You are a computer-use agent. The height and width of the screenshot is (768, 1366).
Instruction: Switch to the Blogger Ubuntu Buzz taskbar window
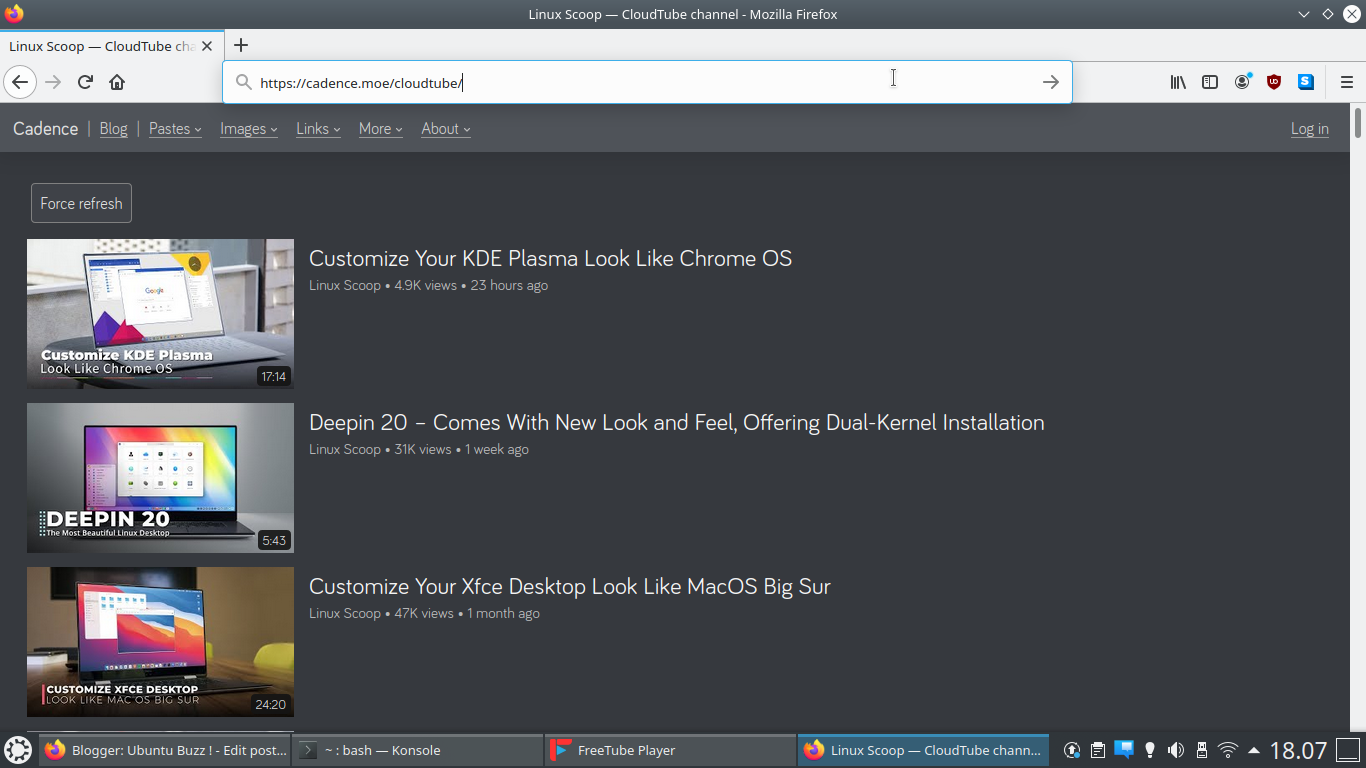point(165,750)
